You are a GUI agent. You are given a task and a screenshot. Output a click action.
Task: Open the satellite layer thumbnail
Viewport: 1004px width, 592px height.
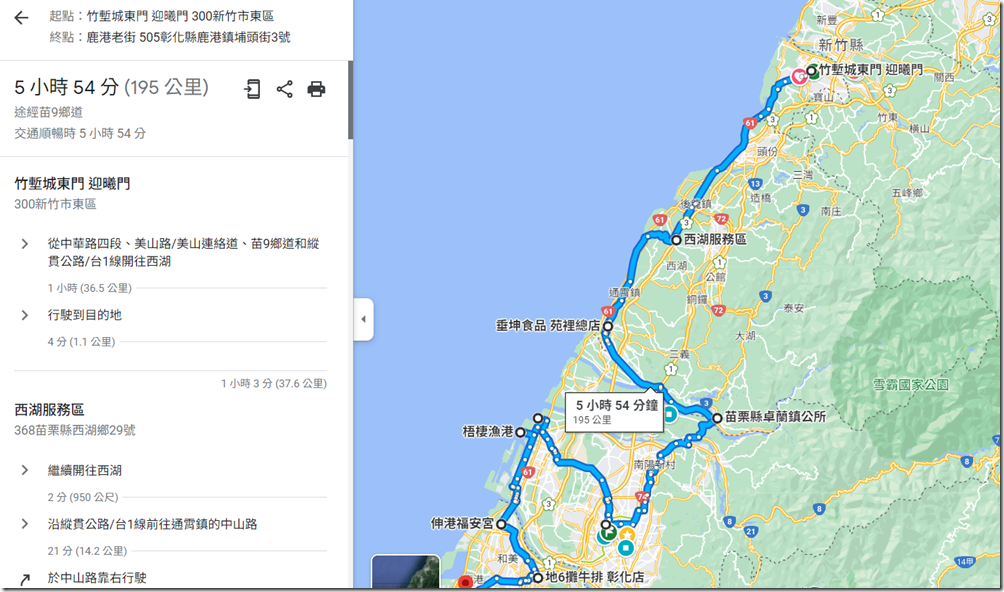405,572
